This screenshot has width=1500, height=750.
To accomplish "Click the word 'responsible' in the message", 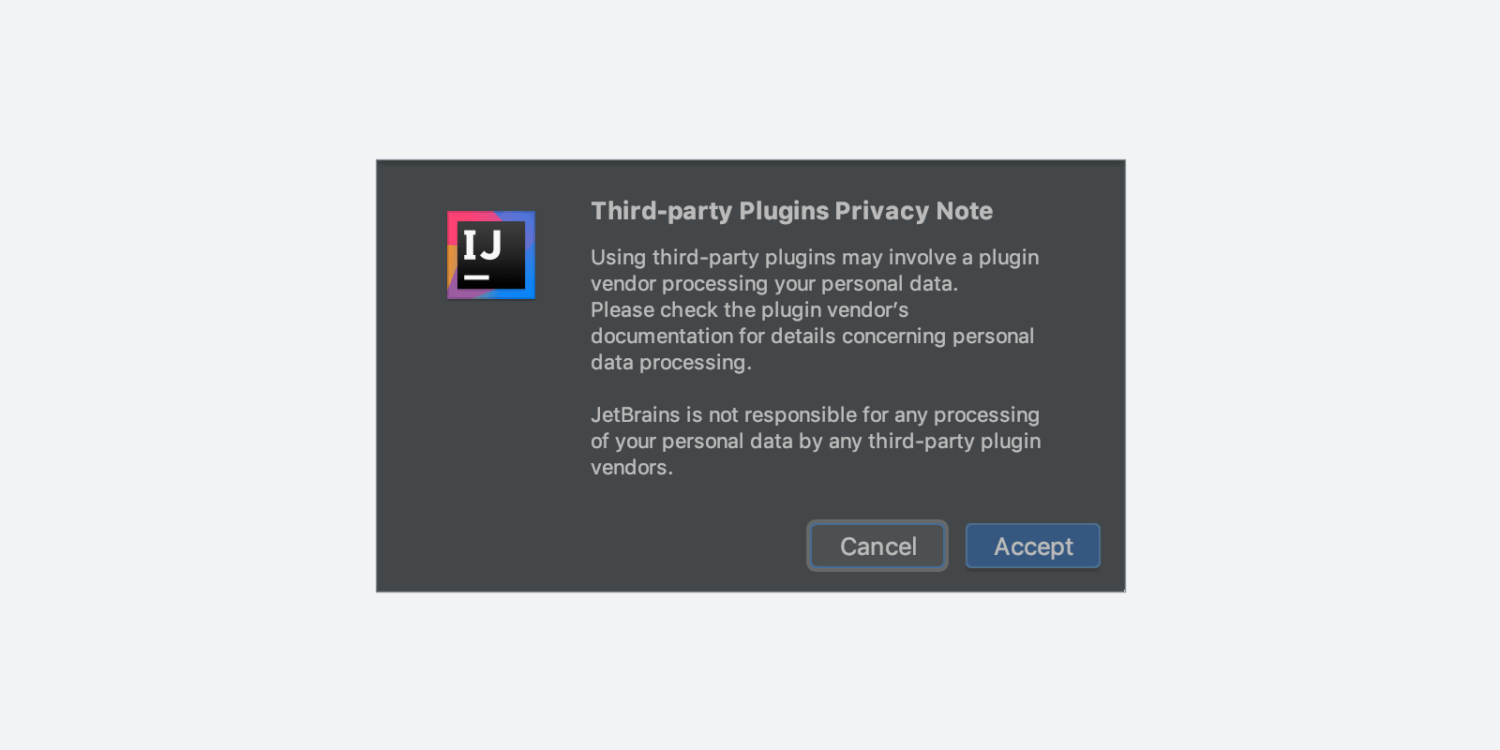I will (x=802, y=415).
